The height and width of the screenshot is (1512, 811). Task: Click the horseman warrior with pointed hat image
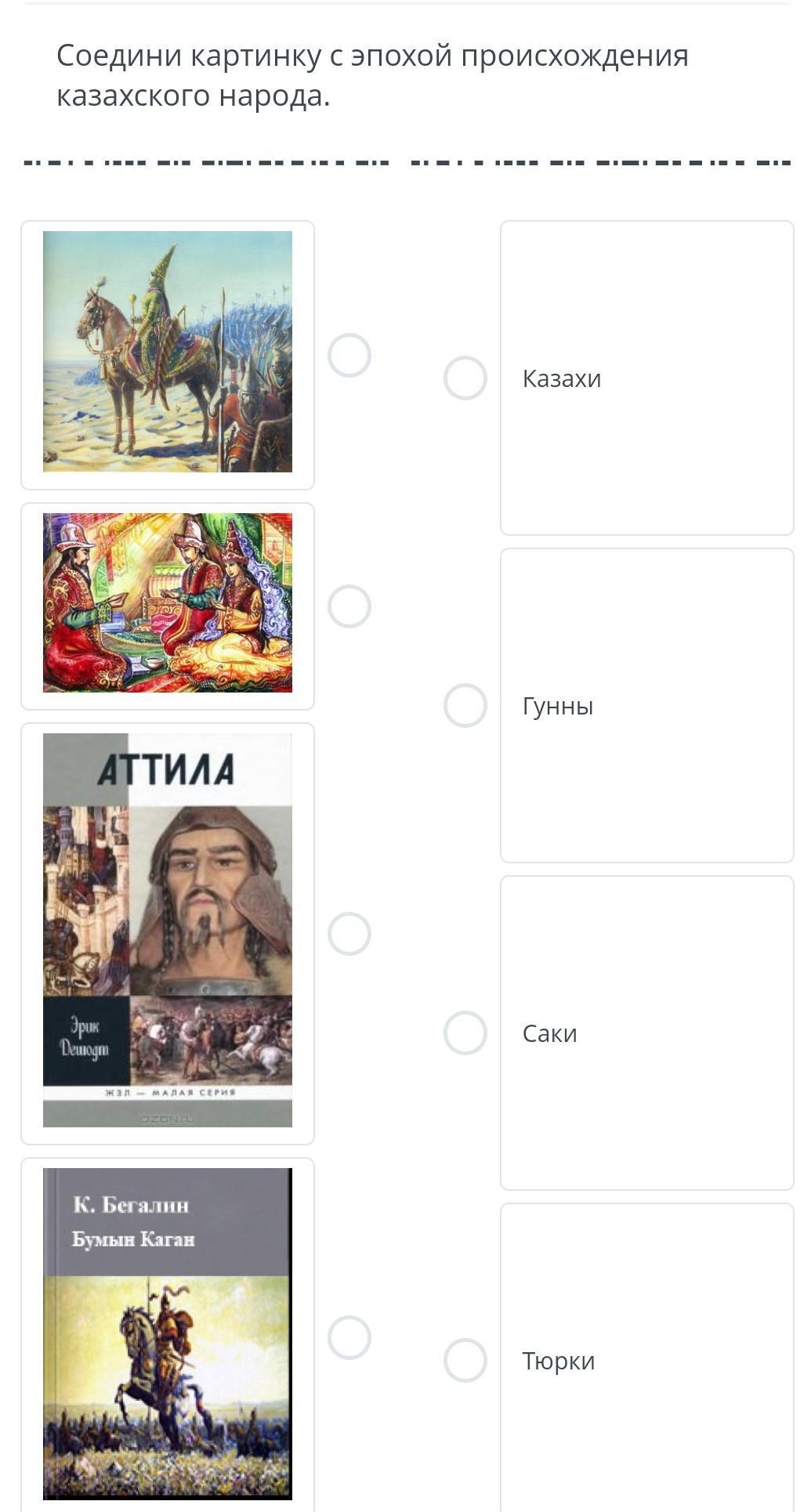pos(168,352)
